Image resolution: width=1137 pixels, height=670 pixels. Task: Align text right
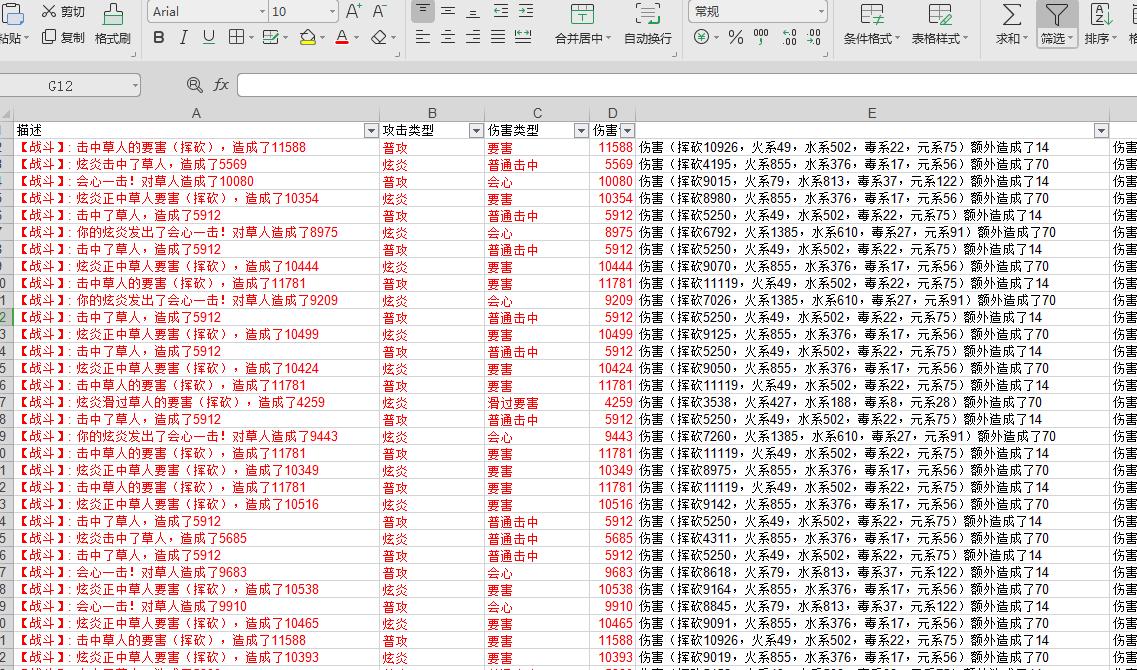pos(473,37)
